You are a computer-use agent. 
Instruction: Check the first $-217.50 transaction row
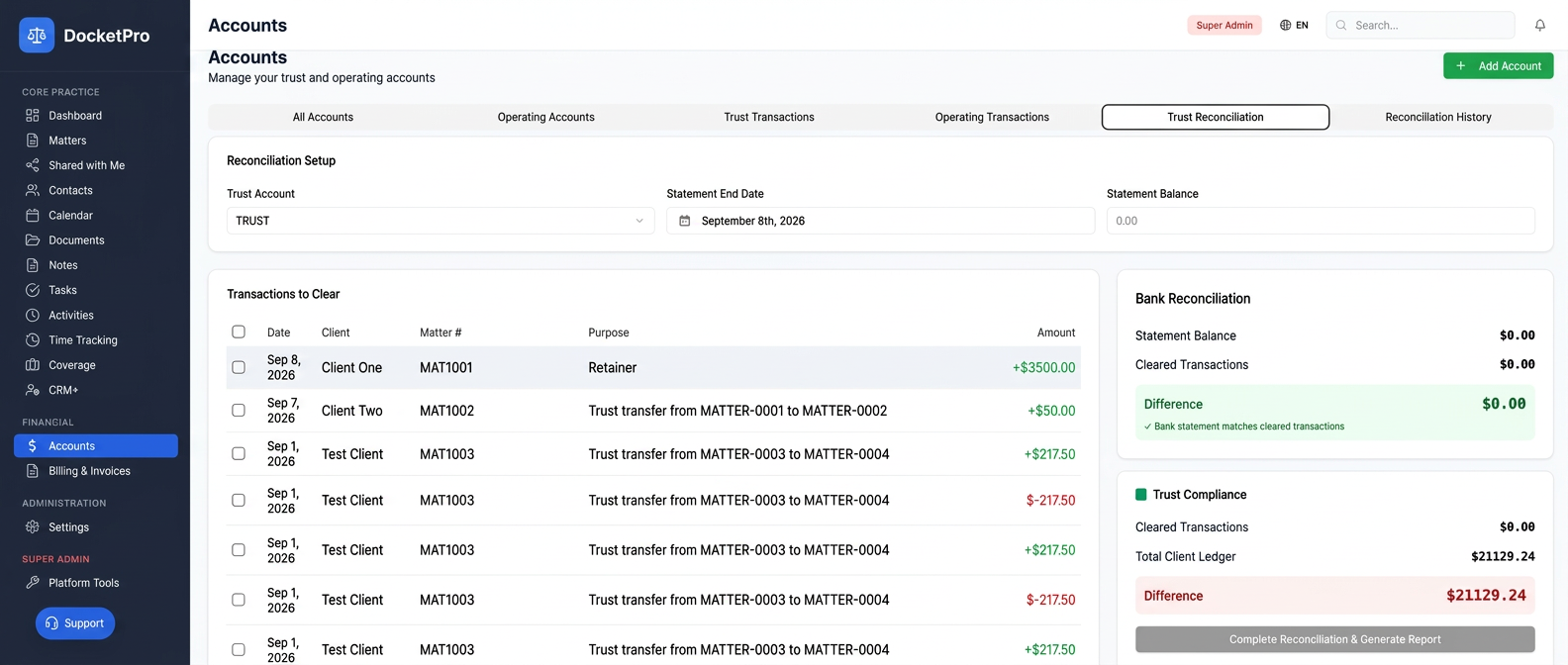click(x=239, y=500)
